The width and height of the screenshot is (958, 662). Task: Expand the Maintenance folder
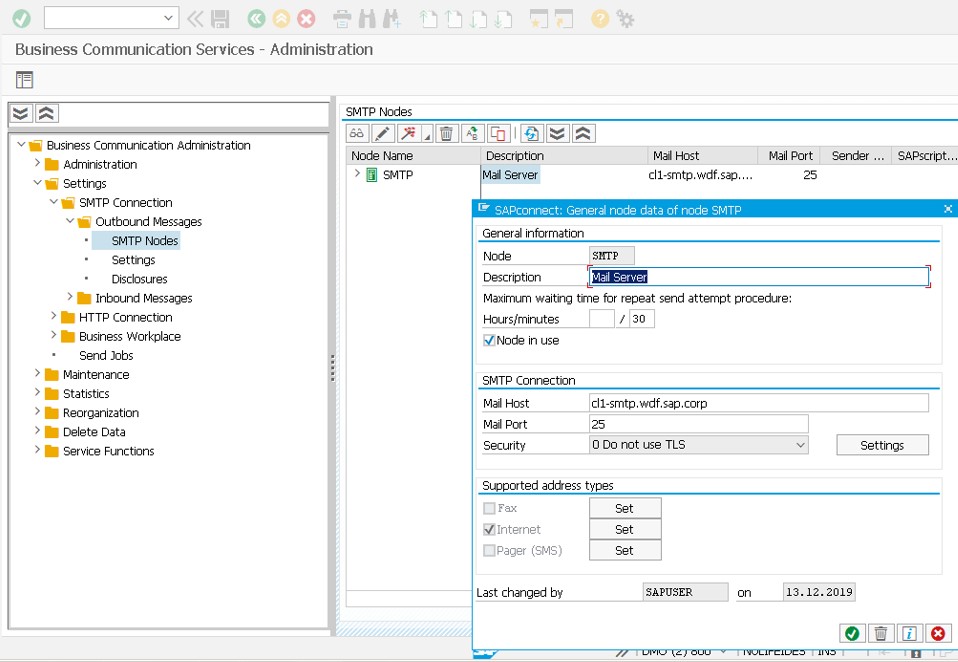pos(37,373)
